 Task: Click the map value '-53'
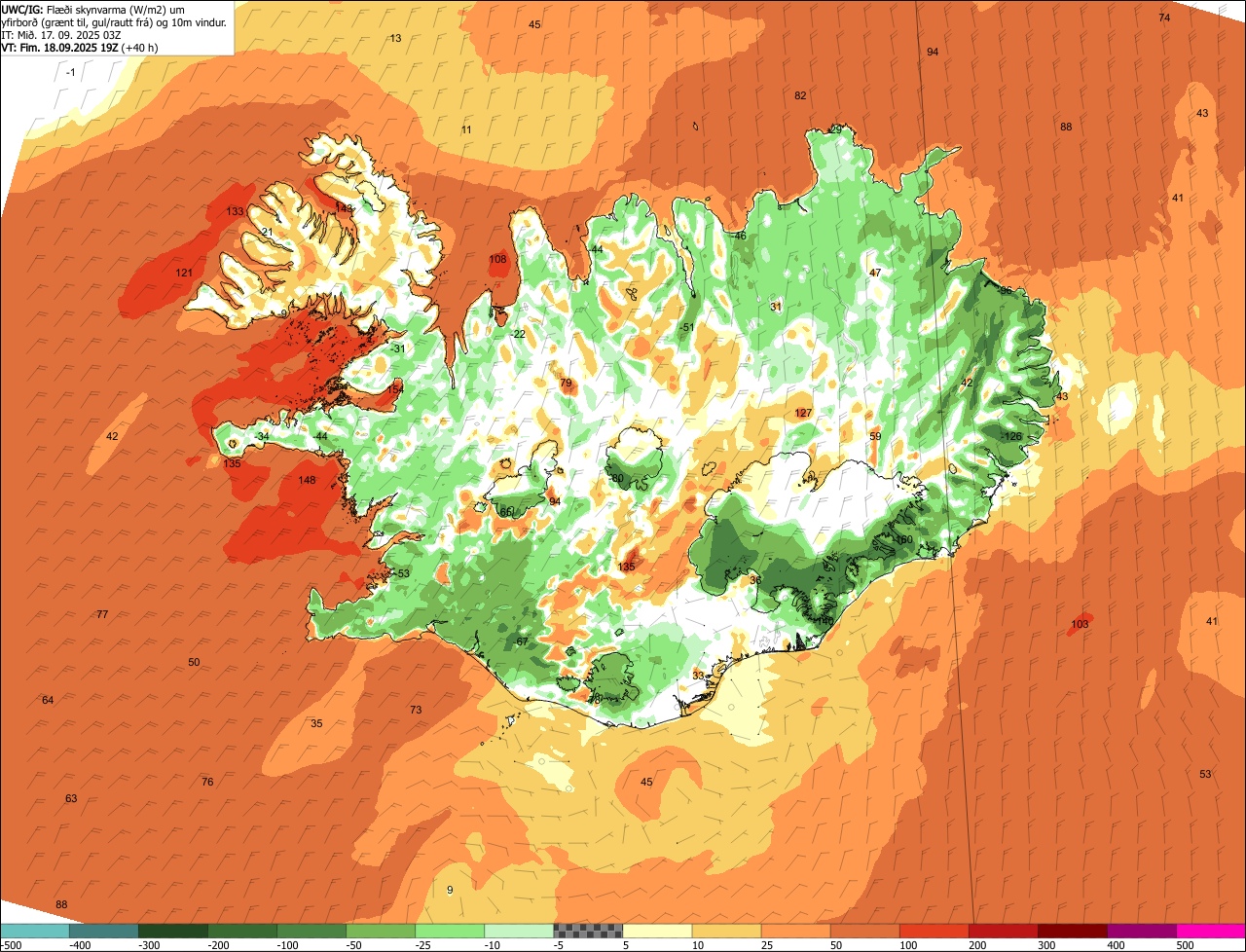click(401, 573)
